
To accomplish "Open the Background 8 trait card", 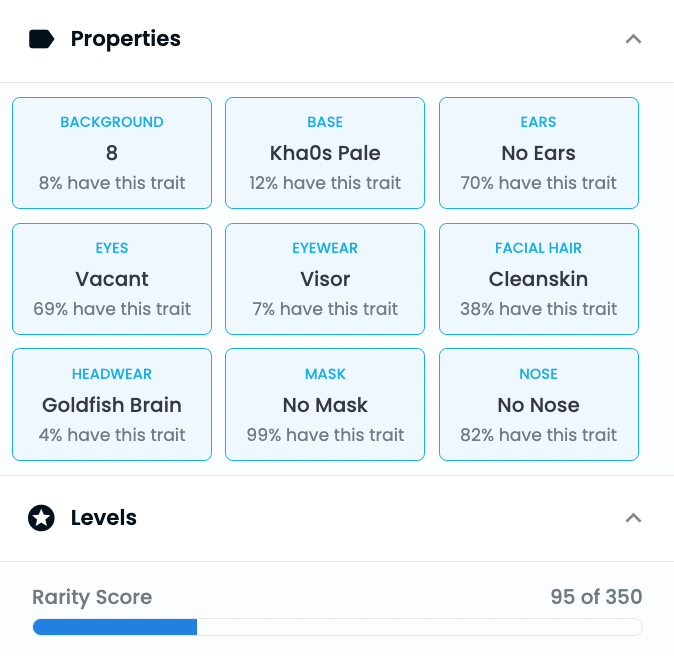I will (112, 153).
